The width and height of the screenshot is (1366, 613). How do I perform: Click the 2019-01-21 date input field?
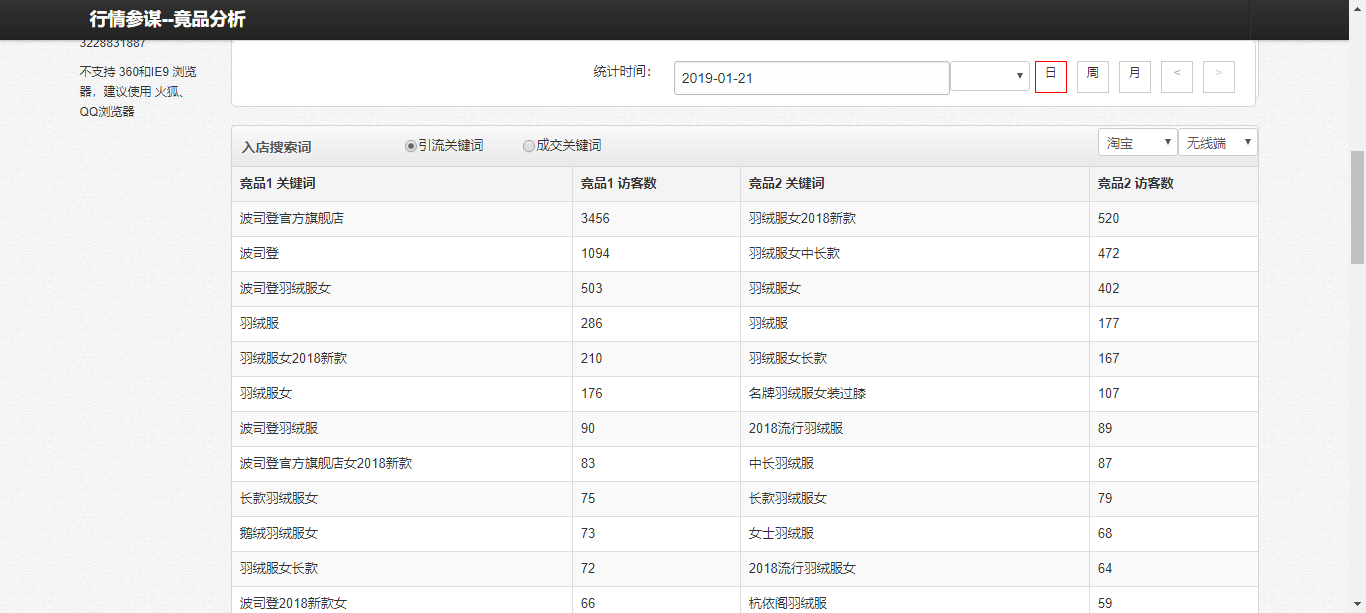click(x=811, y=78)
